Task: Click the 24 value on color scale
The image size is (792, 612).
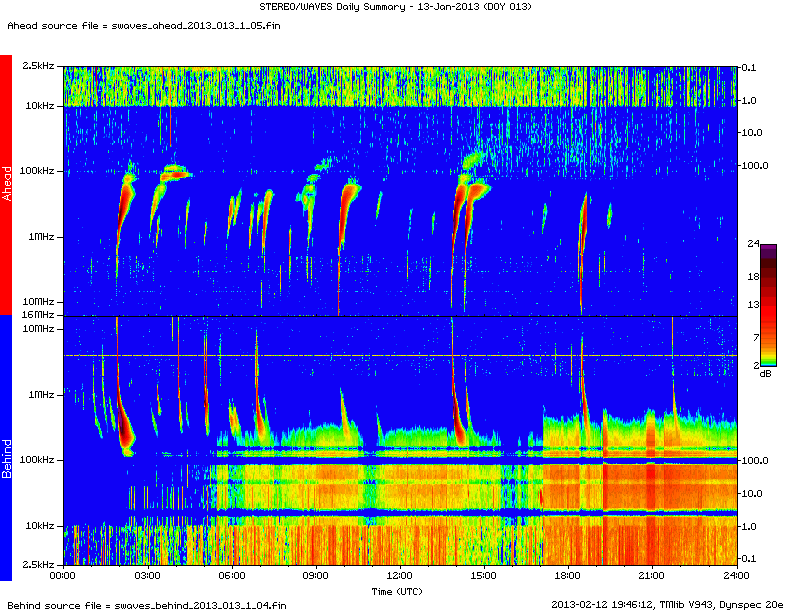Action: [753, 243]
